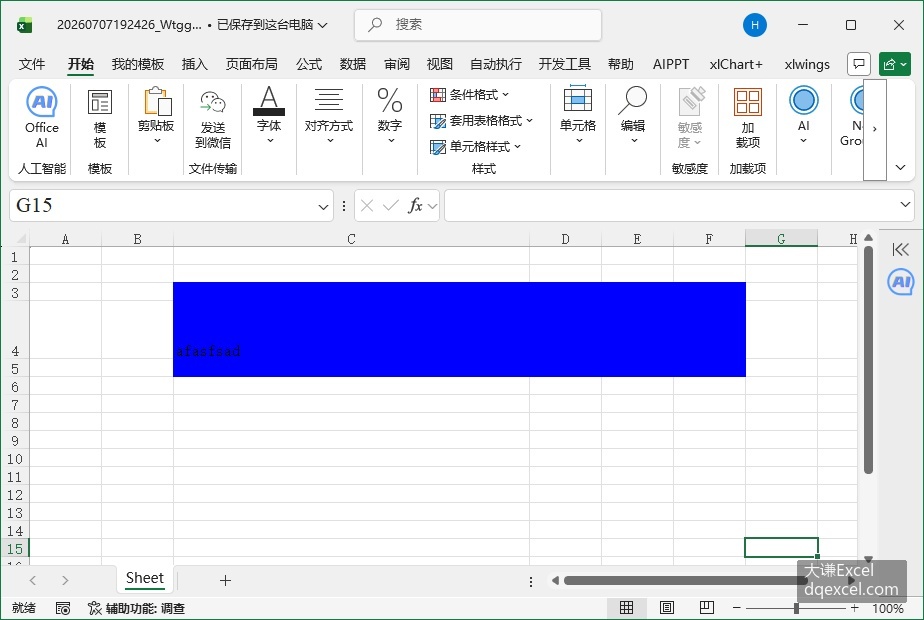The image size is (924, 620).
Task: Switch to the 我的模板 tab
Action: pos(137,64)
